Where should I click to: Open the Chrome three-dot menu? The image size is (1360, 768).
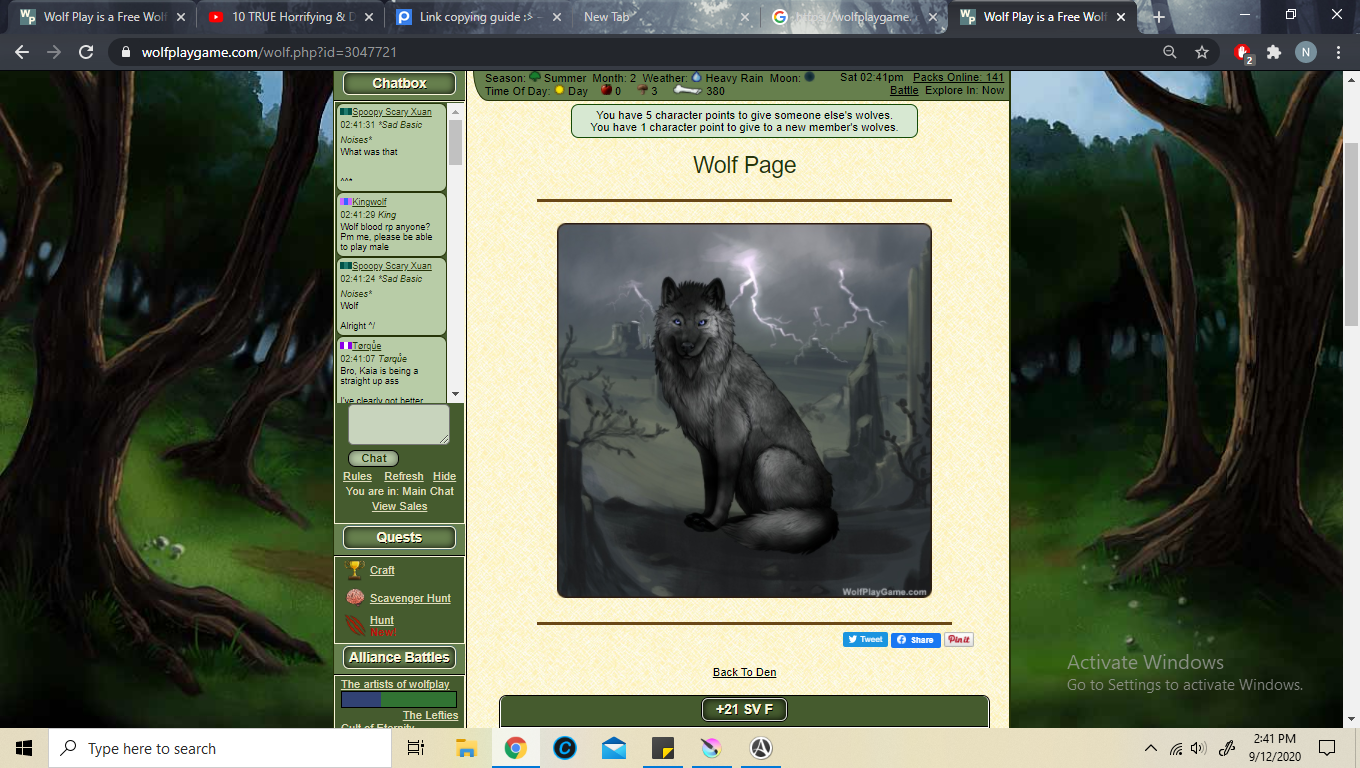point(1338,53)
